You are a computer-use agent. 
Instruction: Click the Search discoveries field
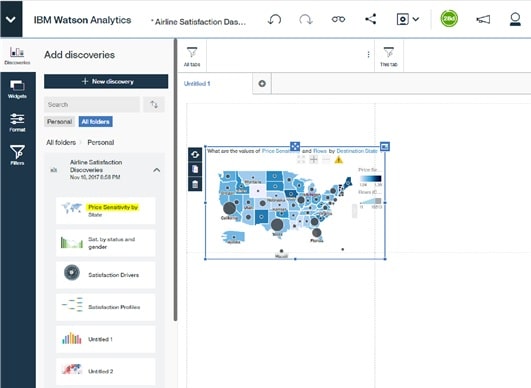point(92,104)
